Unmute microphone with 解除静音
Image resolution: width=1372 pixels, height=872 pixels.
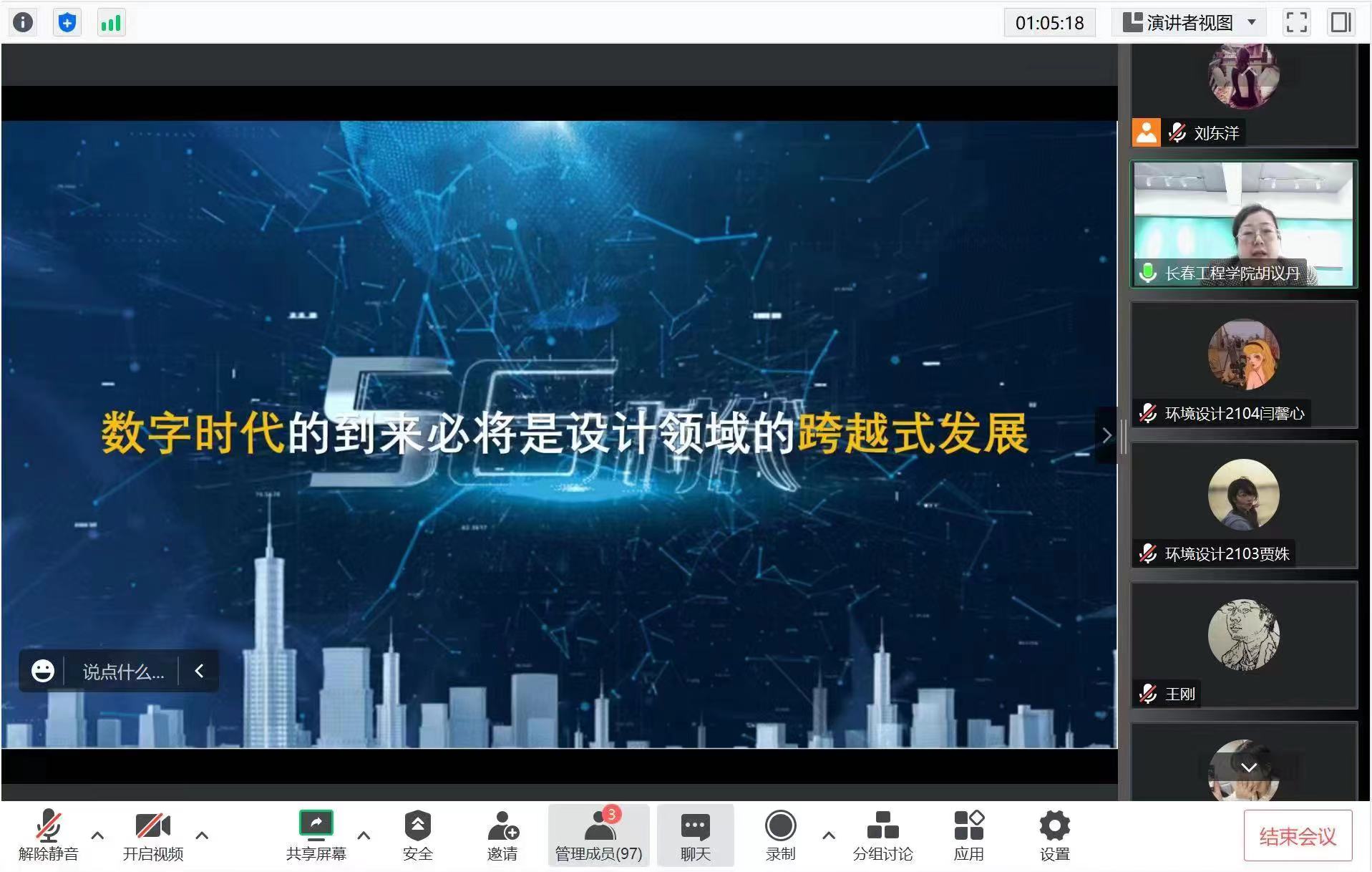(x=49, y=835)
